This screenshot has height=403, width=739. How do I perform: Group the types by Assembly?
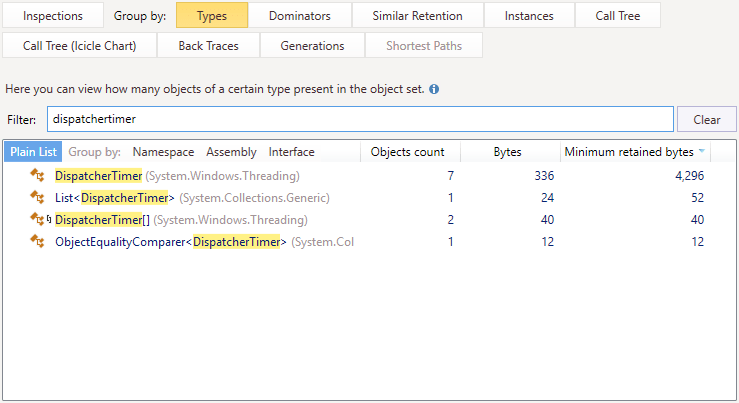231,152
